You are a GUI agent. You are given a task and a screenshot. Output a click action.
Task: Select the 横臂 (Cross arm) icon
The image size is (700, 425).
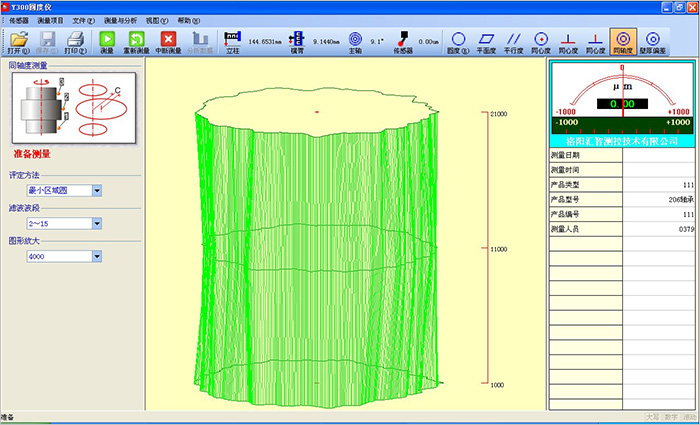pos(295,40)
